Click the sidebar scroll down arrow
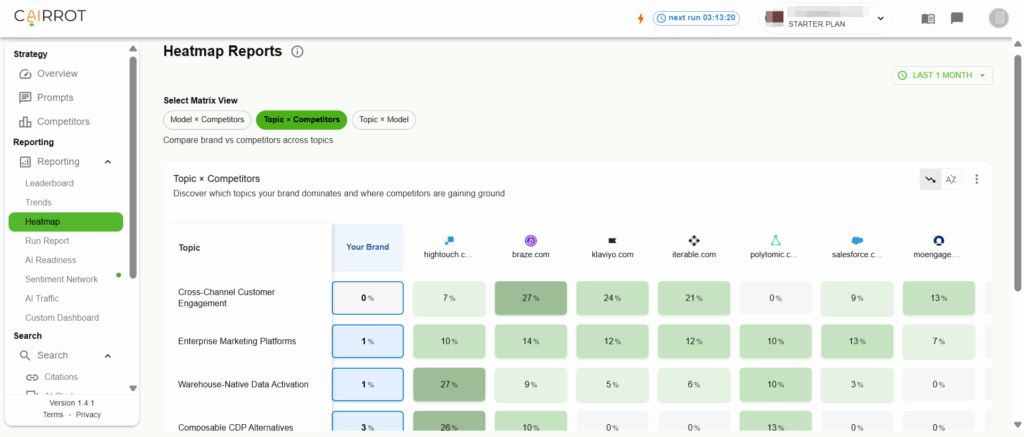1024x437 pixels. pyautogui.click(x=133, y=388)
